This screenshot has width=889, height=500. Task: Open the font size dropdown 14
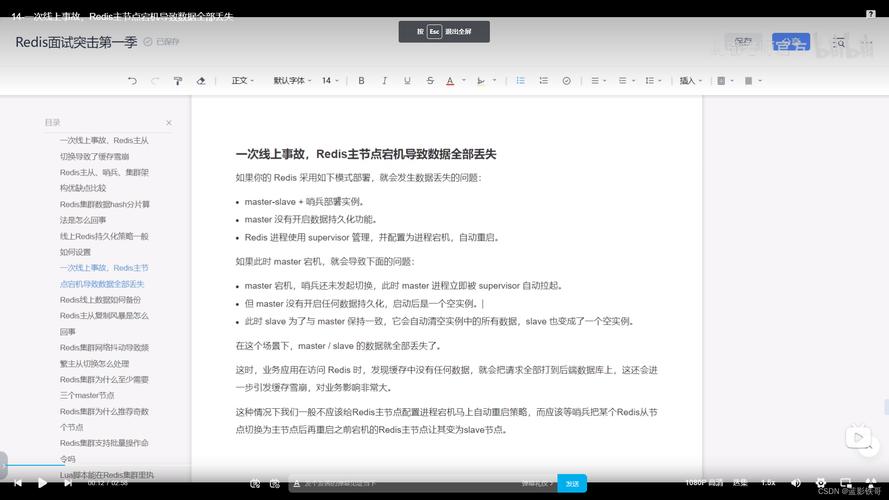click(x=330, y=80)
